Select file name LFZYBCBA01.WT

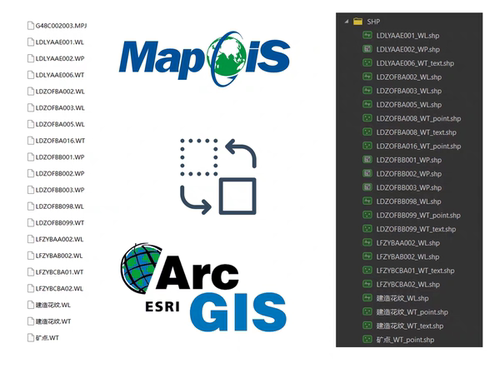point(59,272)
